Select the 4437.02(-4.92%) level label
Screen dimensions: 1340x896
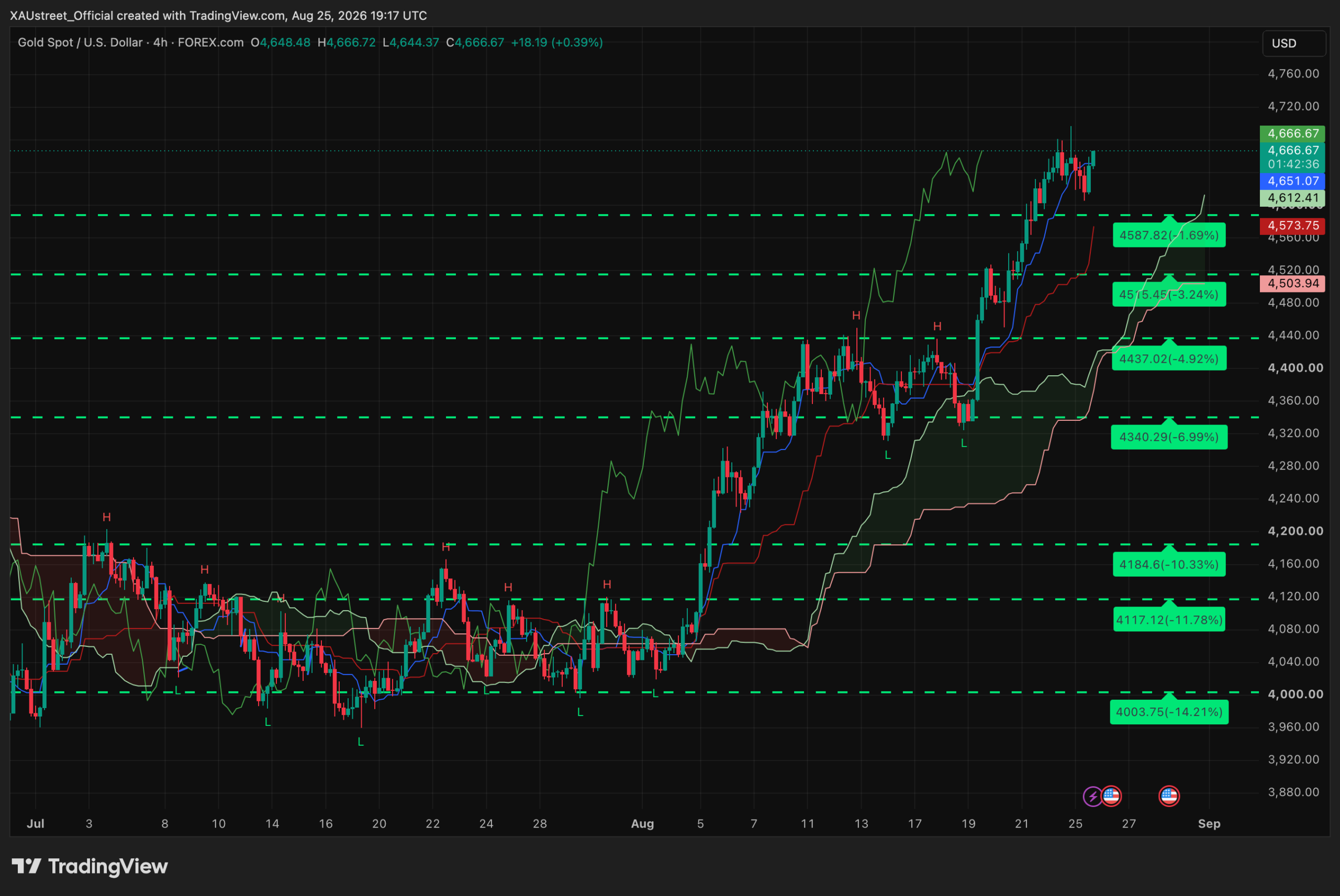click(x=1169, y=359)
